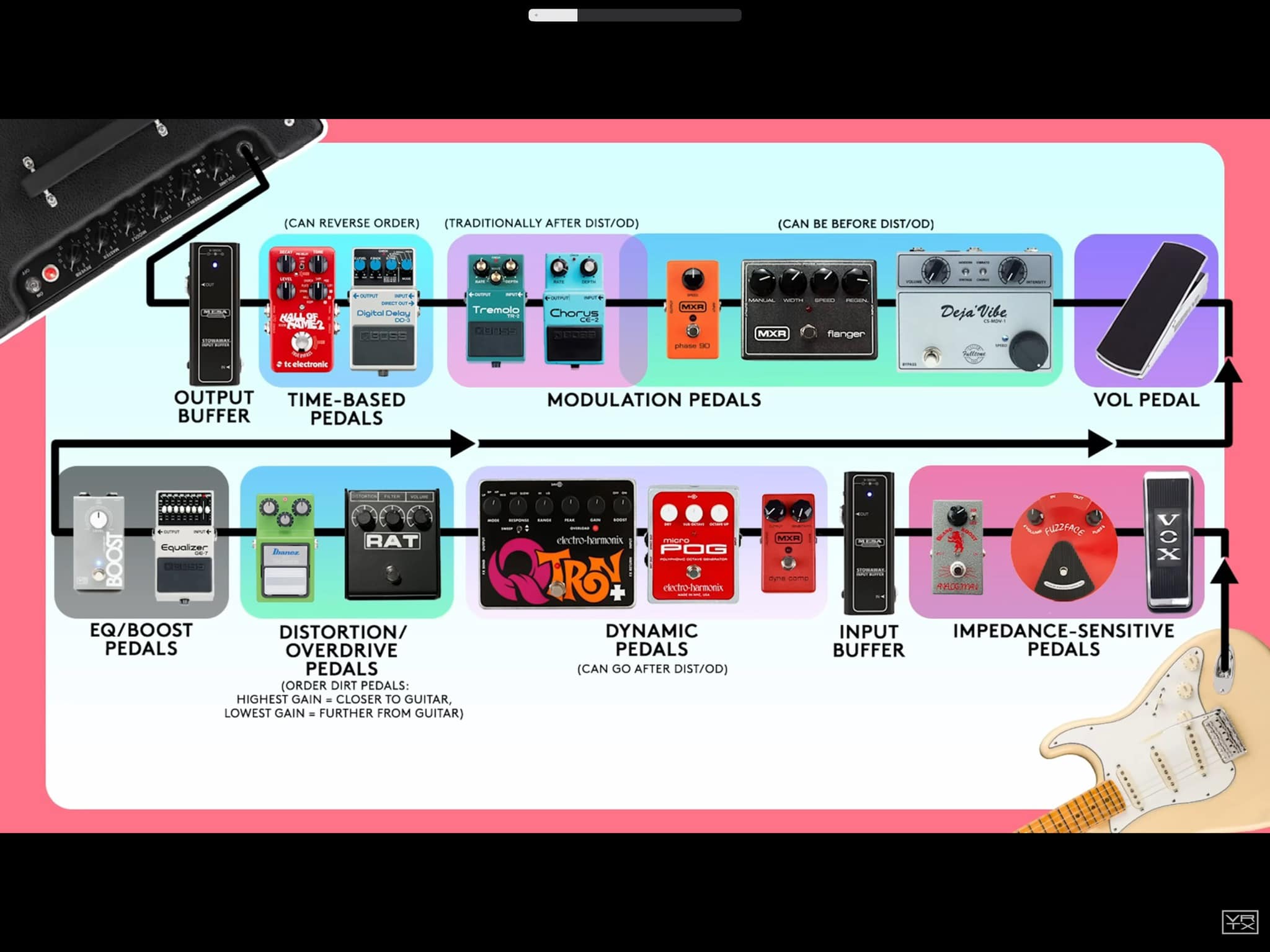Select the red Hall of Fame 2 reverb pedal
The height and width of the screenshot is (952, 1270).
(x=303, y=310)
